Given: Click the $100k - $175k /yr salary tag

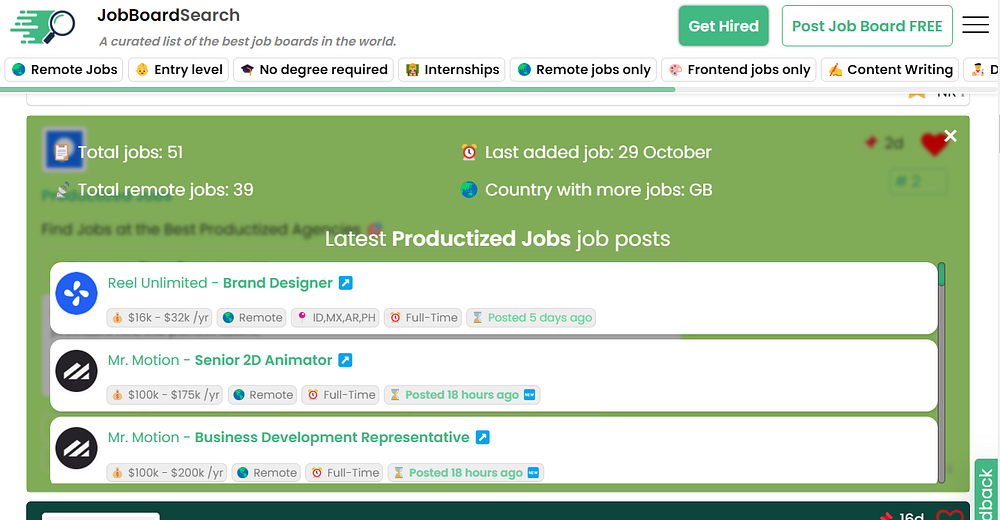Looking at the screenshot, I should pyautogui.click(x=165, y=395).
